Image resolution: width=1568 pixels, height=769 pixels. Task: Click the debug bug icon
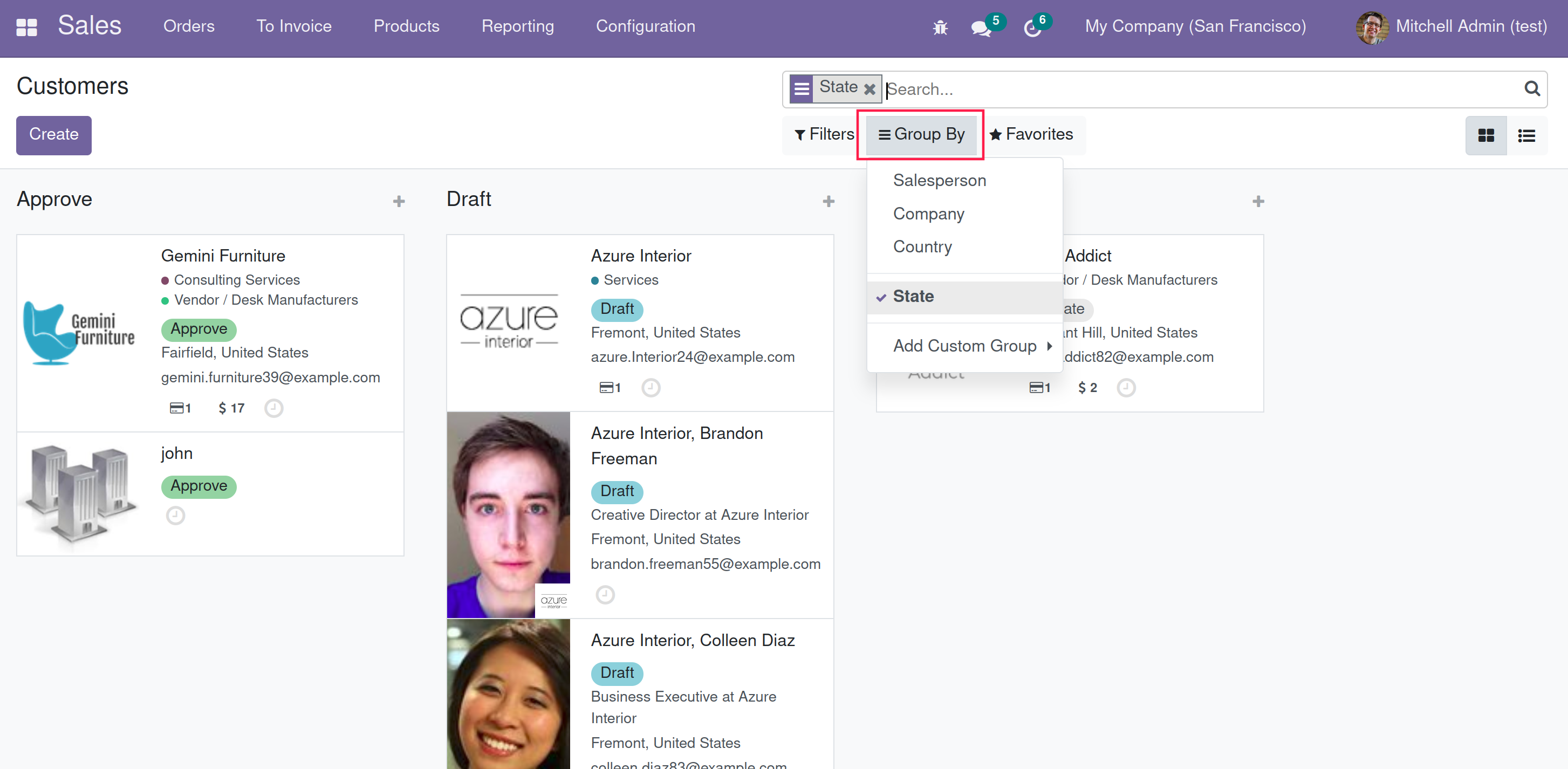click(940, 28)
